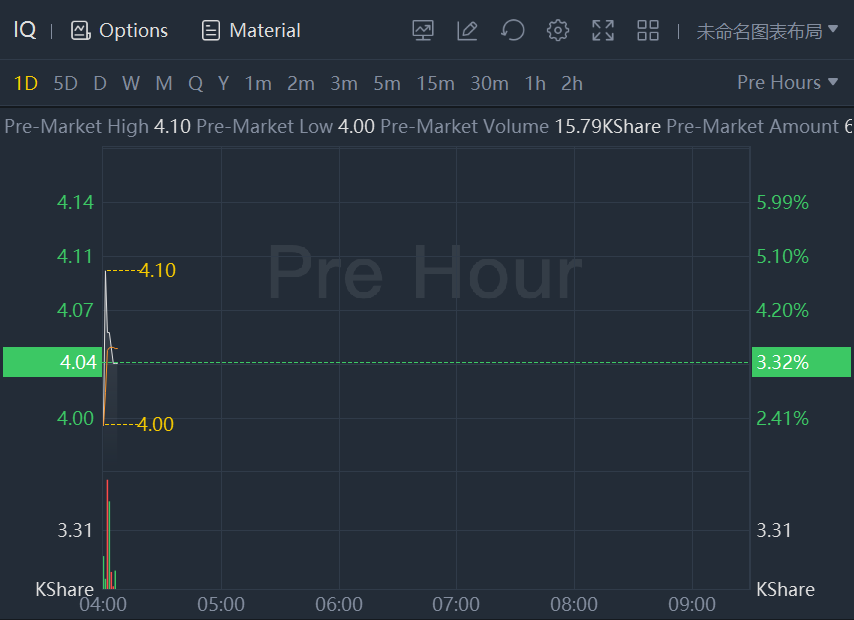854x620 pixels.
Task: Click the refresh chart icon
Action: pos(513,31)
